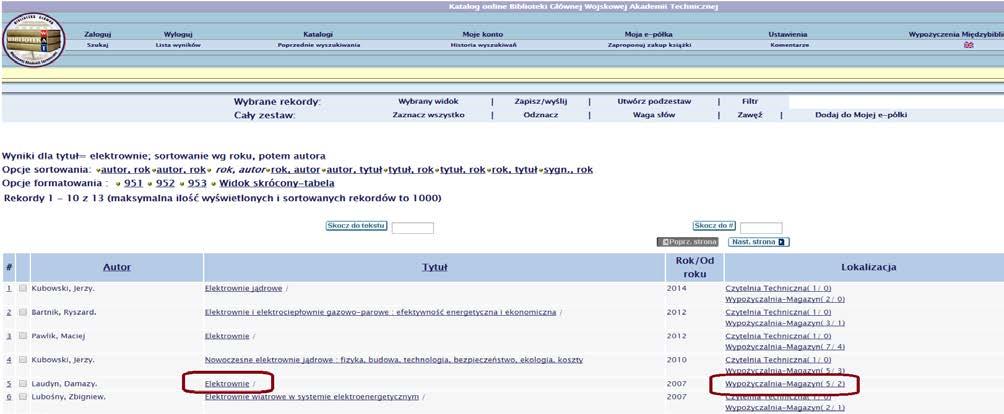Open record number 1 link
Screen dimensions: 1004x414
click(8, 289)
